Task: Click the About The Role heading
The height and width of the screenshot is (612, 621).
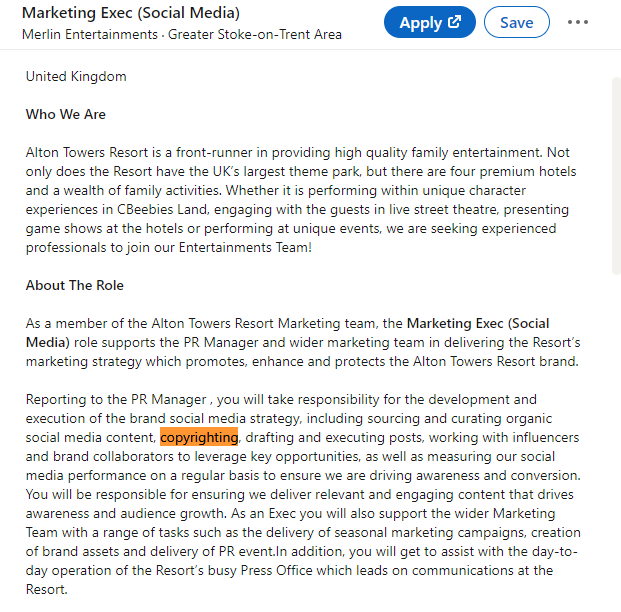Action: [x=74, y=286]
